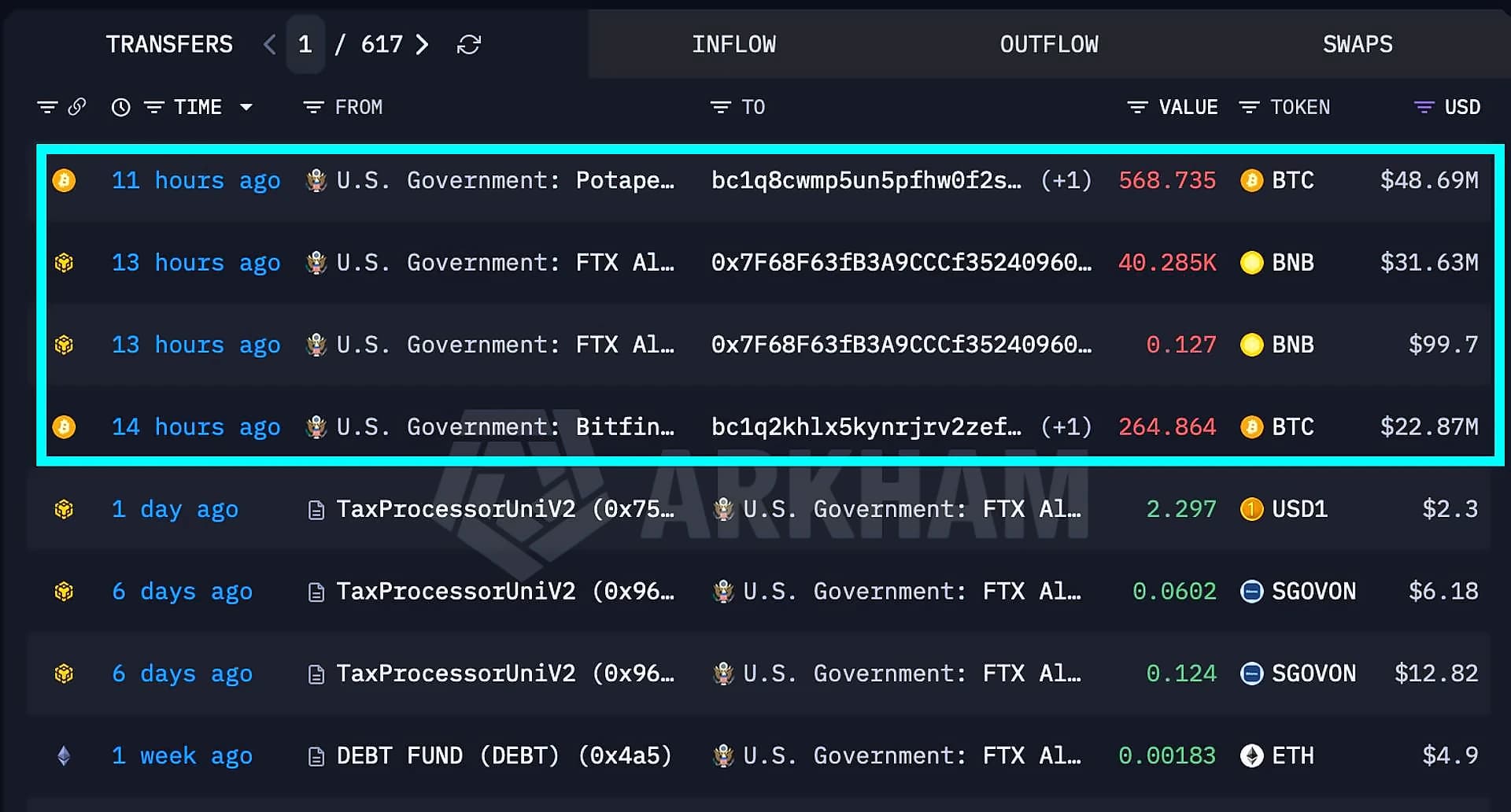Open address bc1q8cwmp5un5pfhw0f2s...
The height and width of the screenshot is (812, 1511).
866,181
